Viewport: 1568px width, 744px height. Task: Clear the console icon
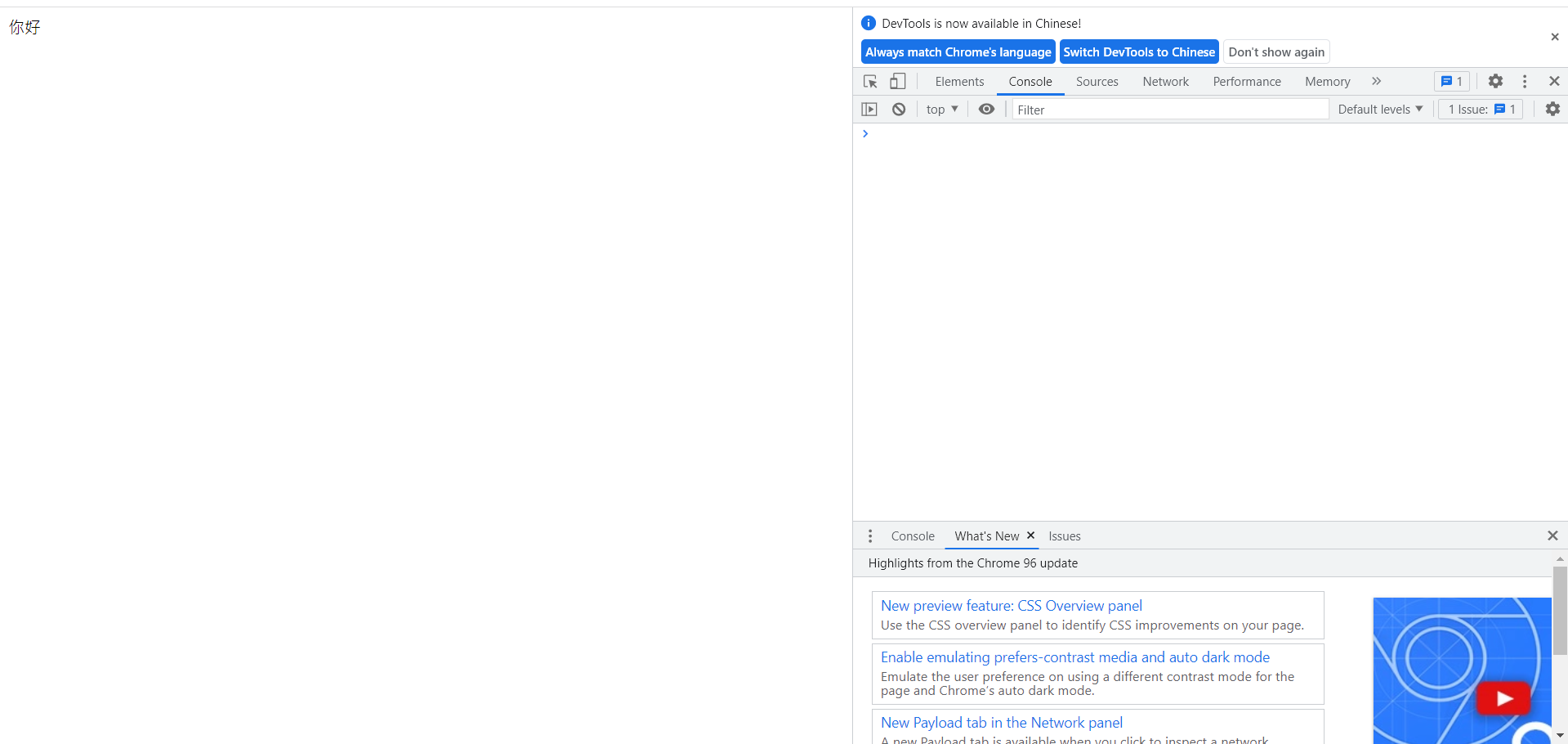(x=899, y=110)
